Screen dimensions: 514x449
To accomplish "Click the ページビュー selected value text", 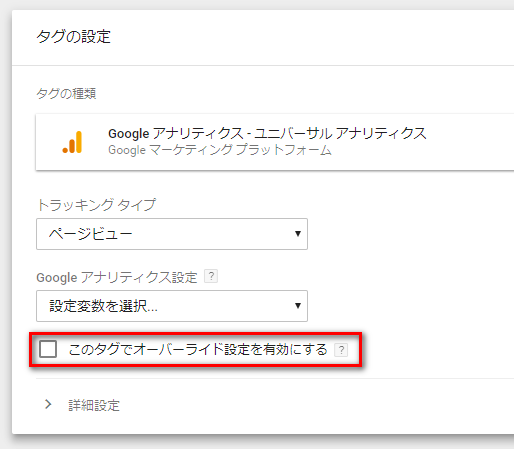I will pos(91,234).
